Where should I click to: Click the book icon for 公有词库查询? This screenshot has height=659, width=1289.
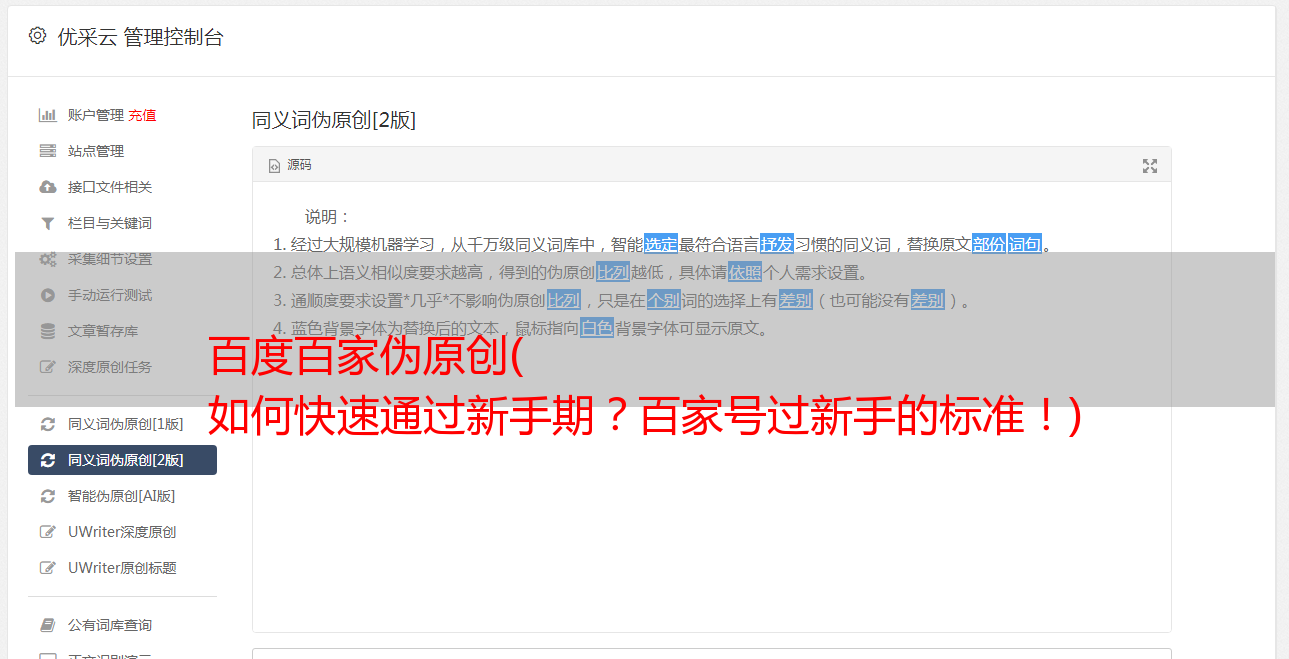(x=47, y=625)
